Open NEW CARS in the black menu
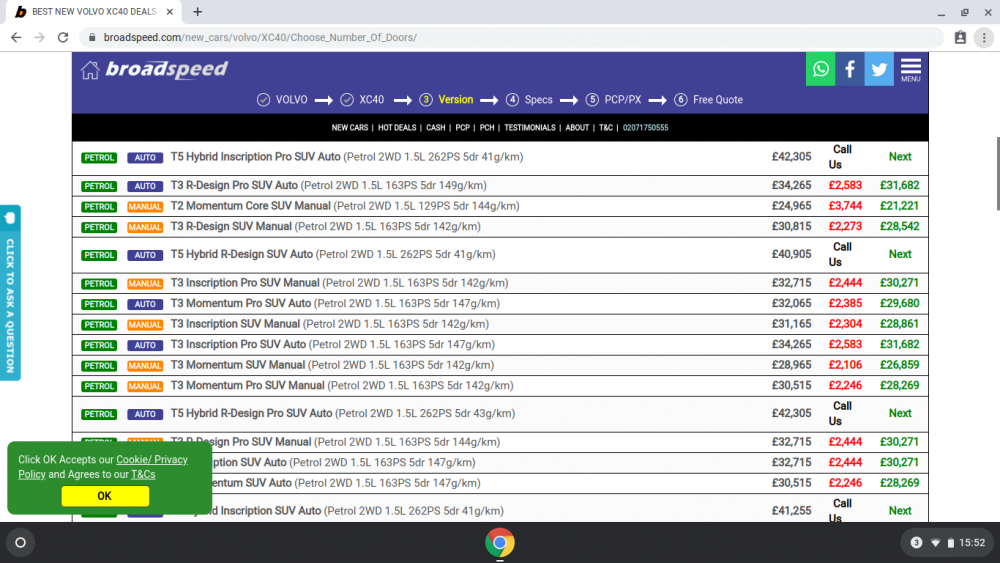Screen dimensions: 1000x563 tap(349, 128)
